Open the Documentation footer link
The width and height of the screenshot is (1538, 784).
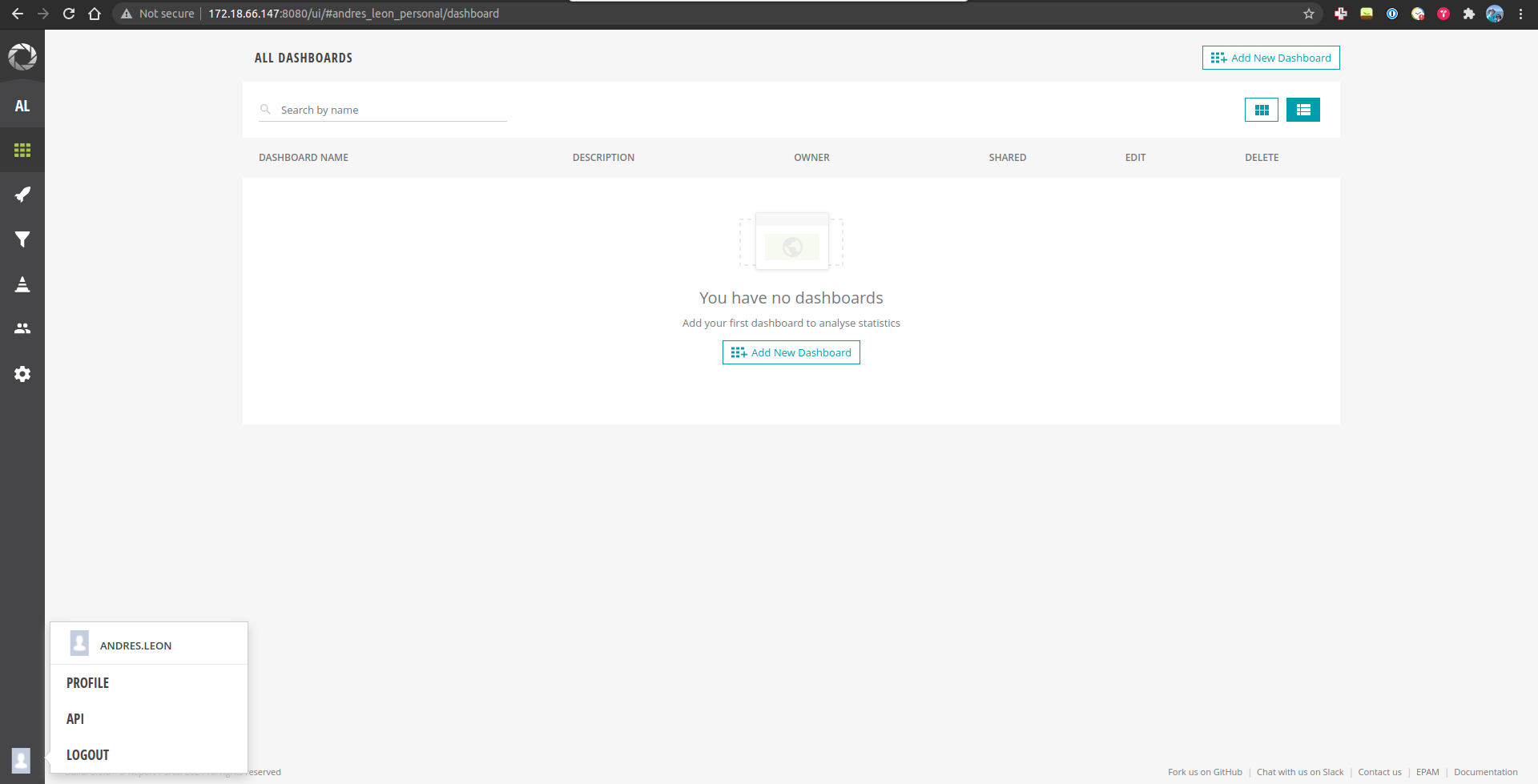click(x=1486, y=772)
